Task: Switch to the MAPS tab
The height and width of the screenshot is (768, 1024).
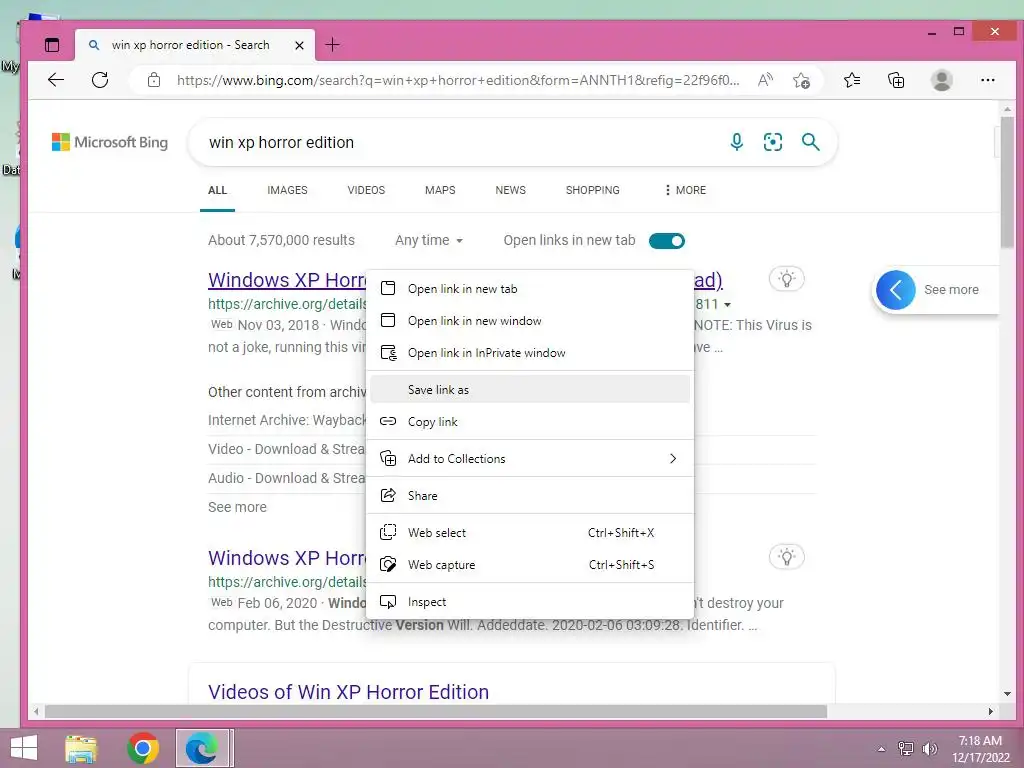Action: (x=440, y=190)
